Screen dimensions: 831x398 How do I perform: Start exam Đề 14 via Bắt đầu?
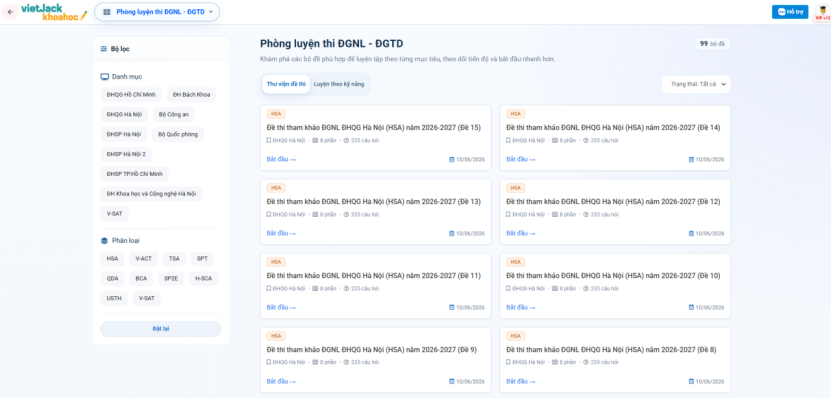tap(520, 160)
